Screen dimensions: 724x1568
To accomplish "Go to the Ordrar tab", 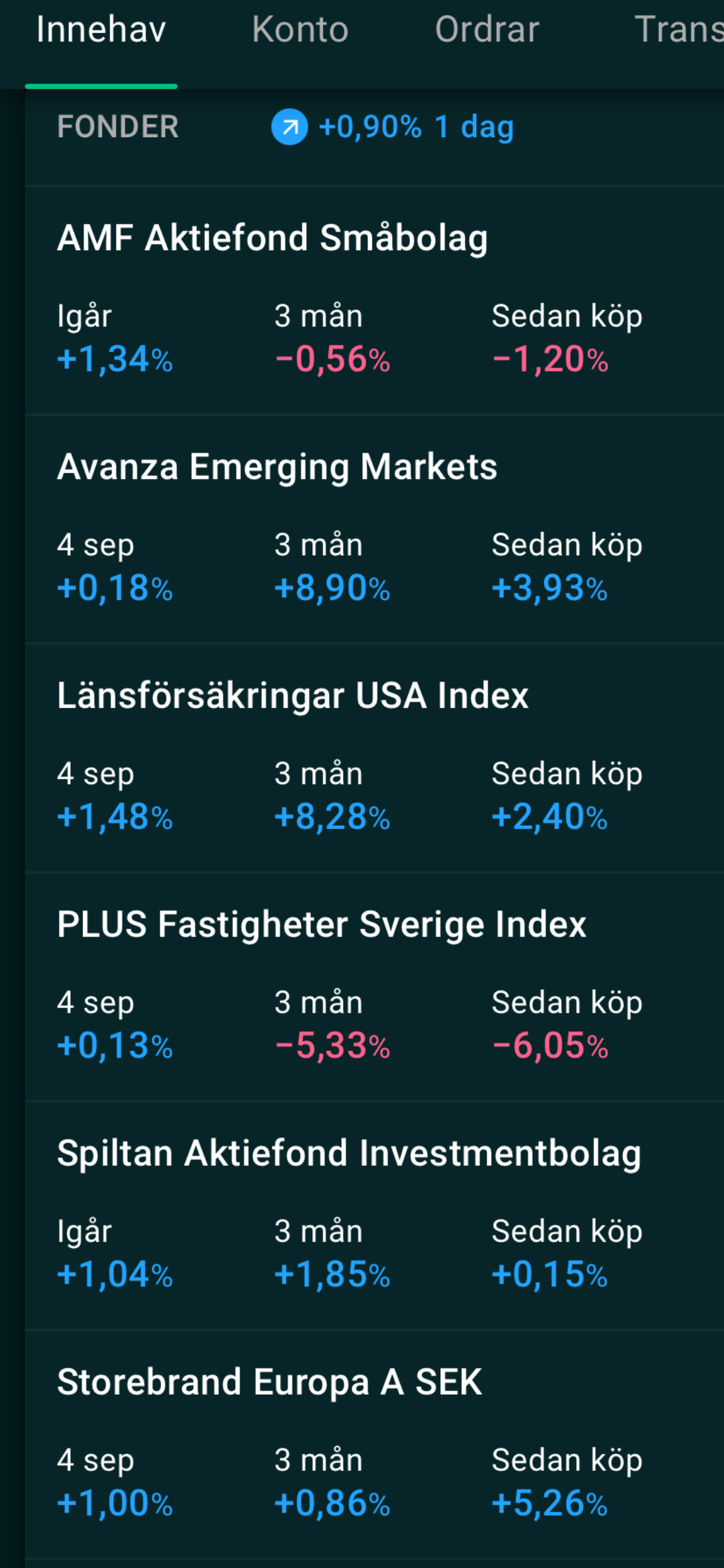I will 487,30.
